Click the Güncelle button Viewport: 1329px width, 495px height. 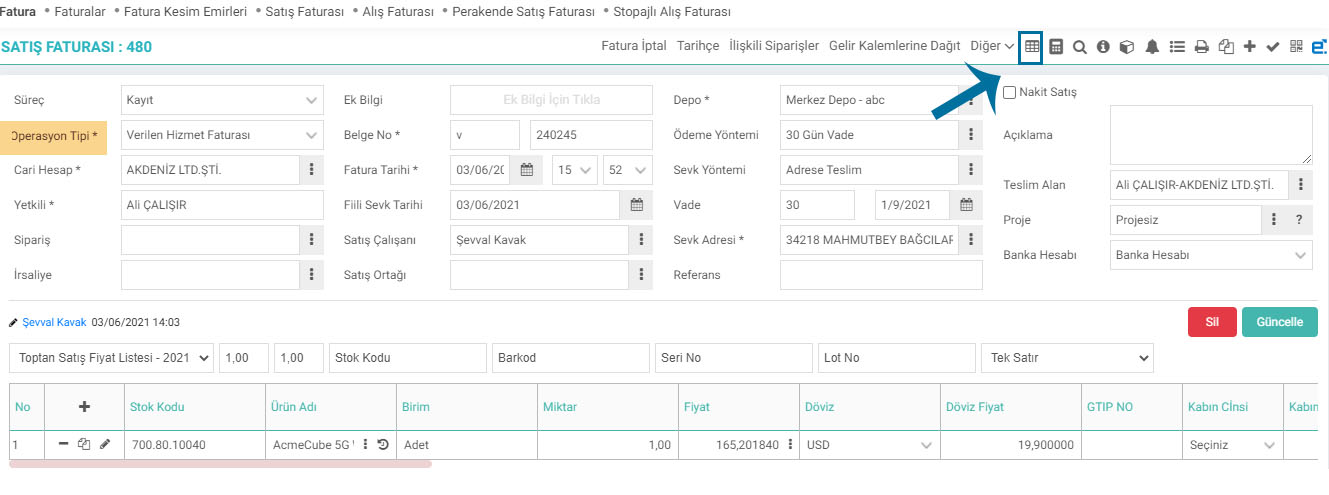[1279, 322]
